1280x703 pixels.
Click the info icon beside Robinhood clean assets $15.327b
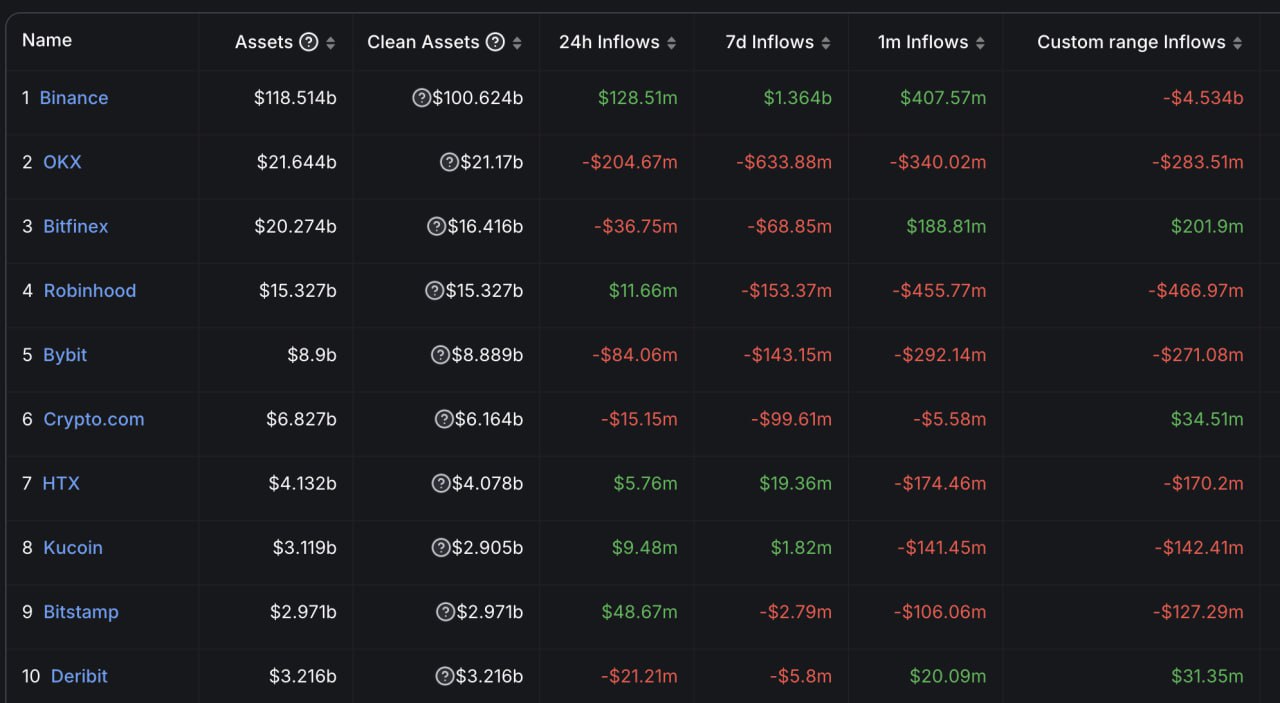pos(434,291)
